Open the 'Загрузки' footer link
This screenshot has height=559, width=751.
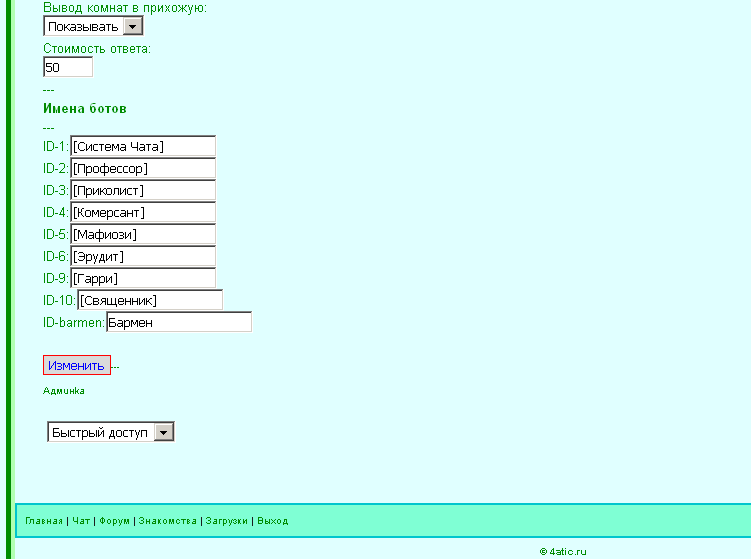pos(226,521)
